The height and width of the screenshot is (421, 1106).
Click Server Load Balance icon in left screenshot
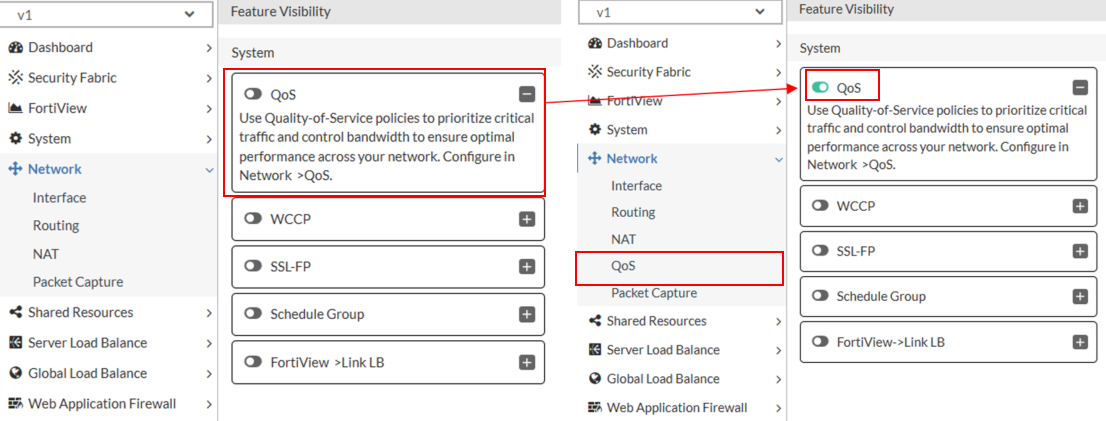[x=15, y=343]
